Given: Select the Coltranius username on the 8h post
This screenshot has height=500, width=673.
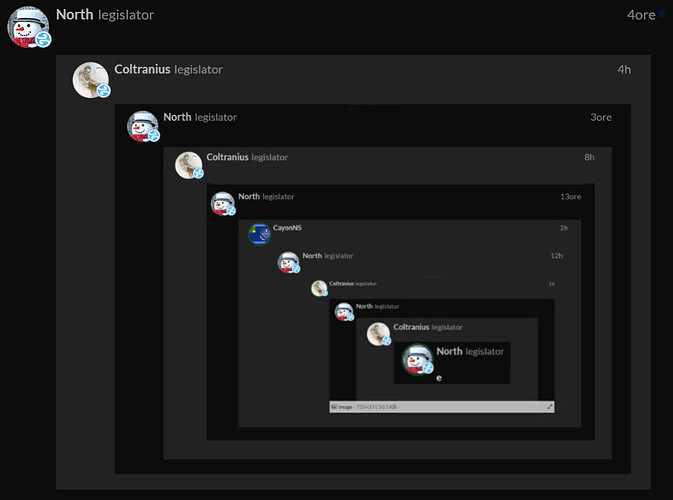Looking at the screenshot, I should click(227, 157).
